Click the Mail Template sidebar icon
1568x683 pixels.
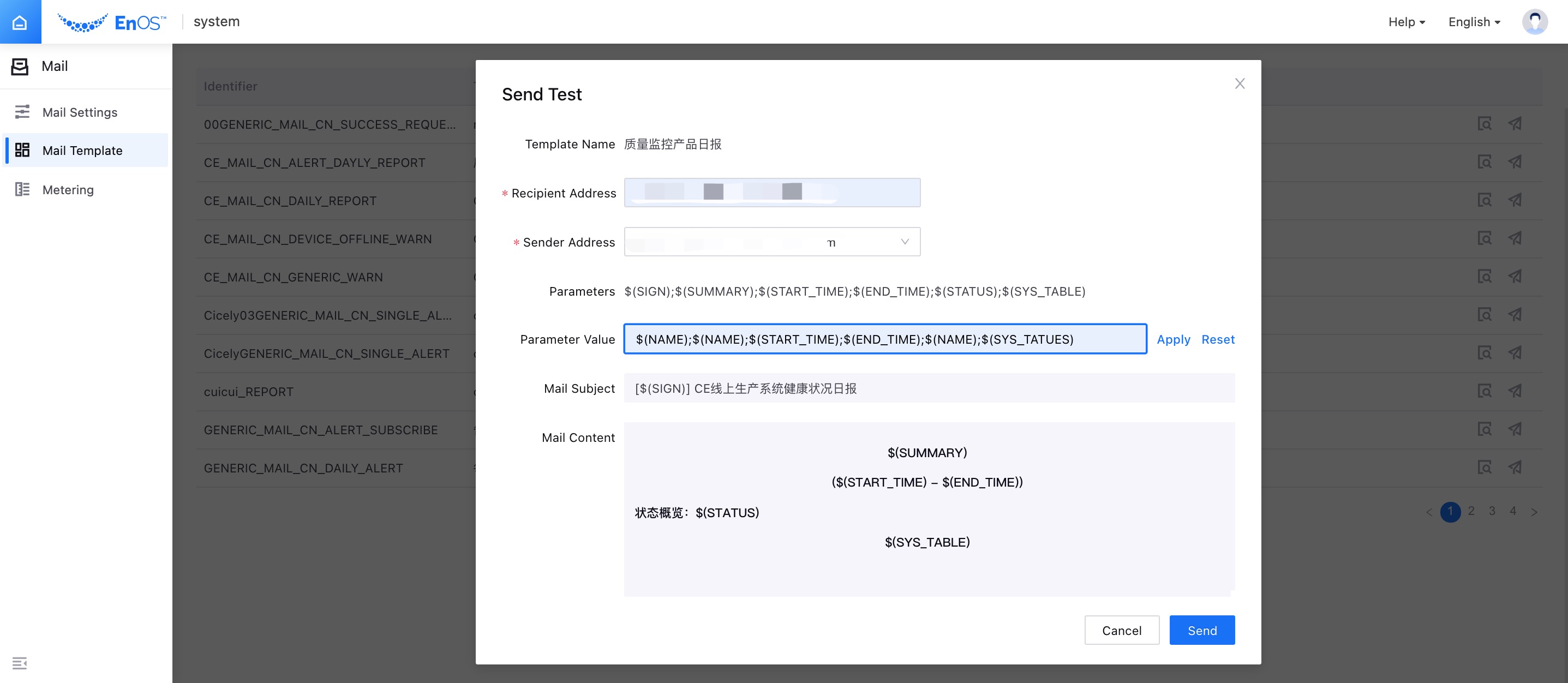21,150
